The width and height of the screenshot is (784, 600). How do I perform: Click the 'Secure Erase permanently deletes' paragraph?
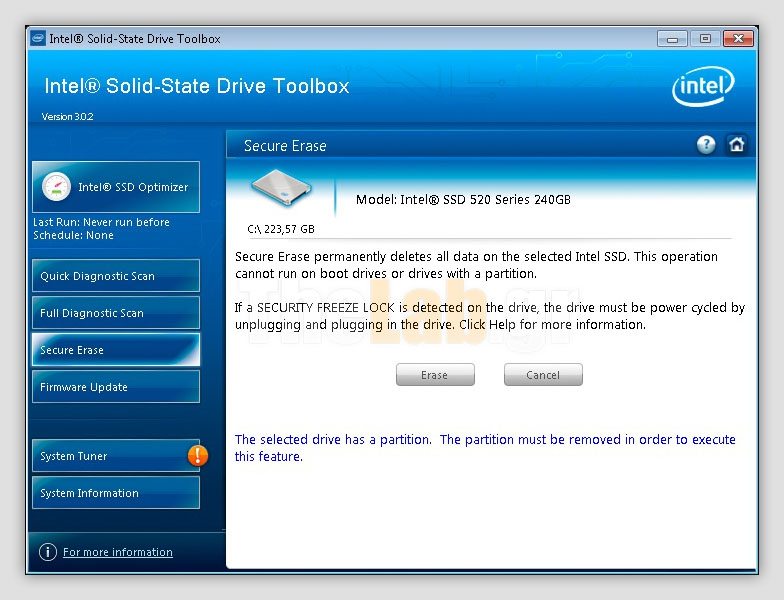476,264
